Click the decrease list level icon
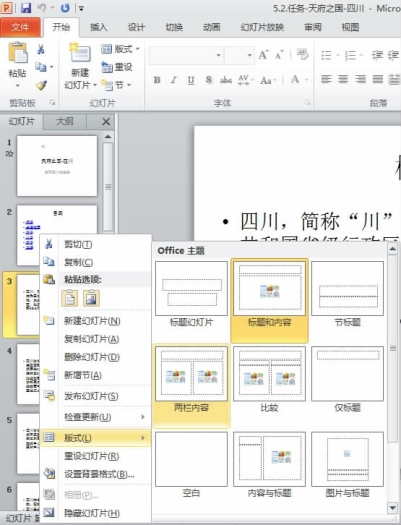Viewport: 401px width, 525px height. point(377,55)
